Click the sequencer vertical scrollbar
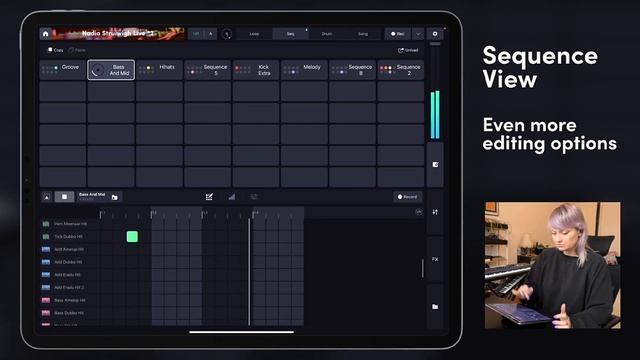Screen dimensions: 640x360 point(422,268)
